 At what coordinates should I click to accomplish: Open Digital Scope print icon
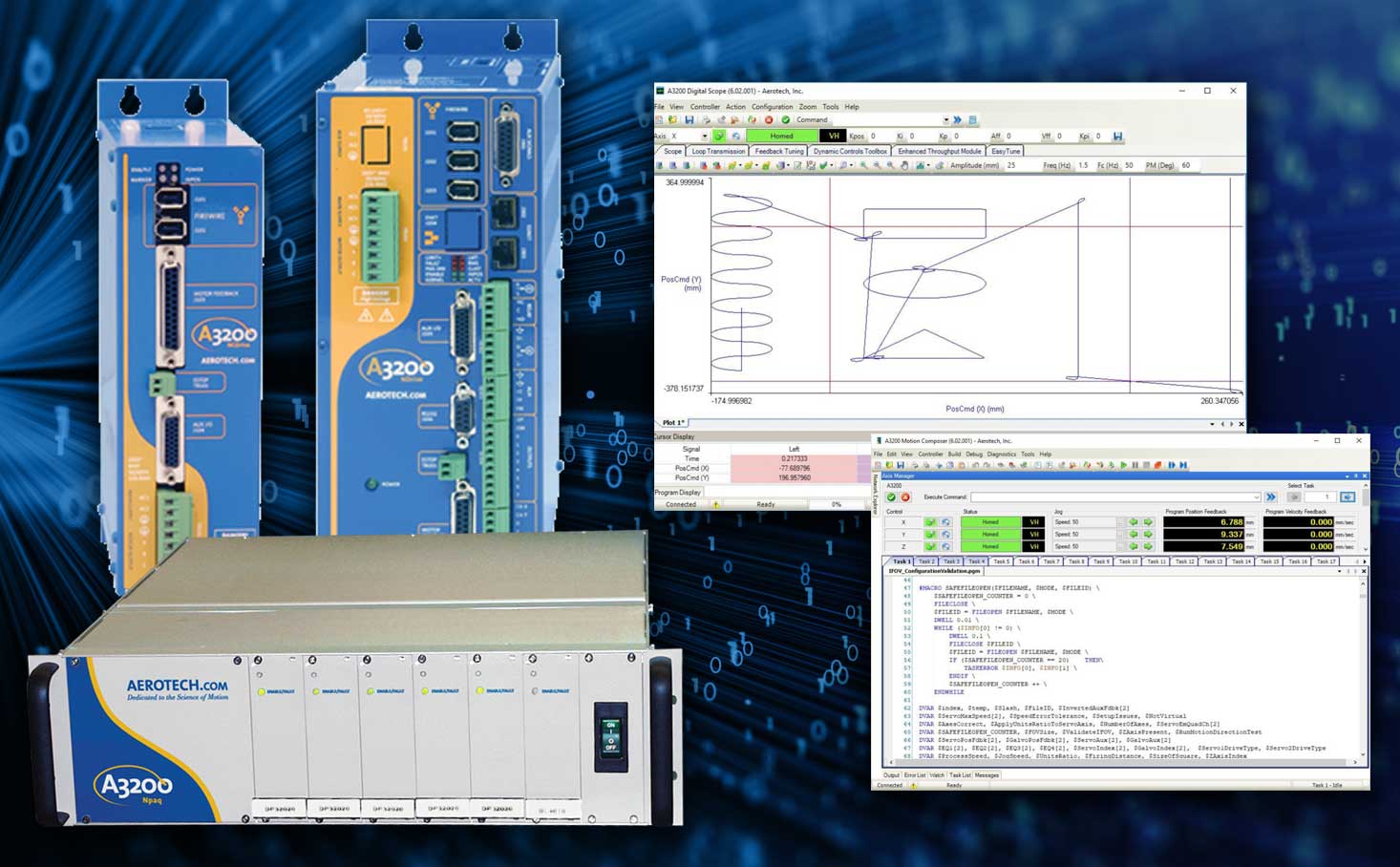tap(707, 119)
